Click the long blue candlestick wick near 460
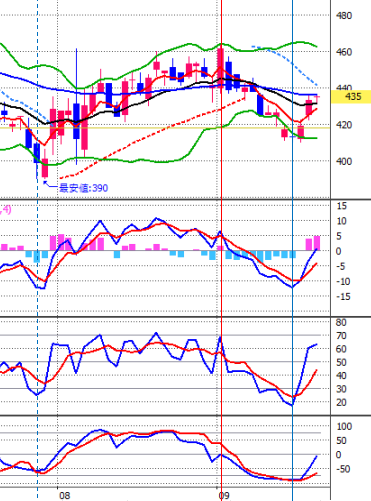The height and width of the screenshot is (501, 371). click(77, 76)
